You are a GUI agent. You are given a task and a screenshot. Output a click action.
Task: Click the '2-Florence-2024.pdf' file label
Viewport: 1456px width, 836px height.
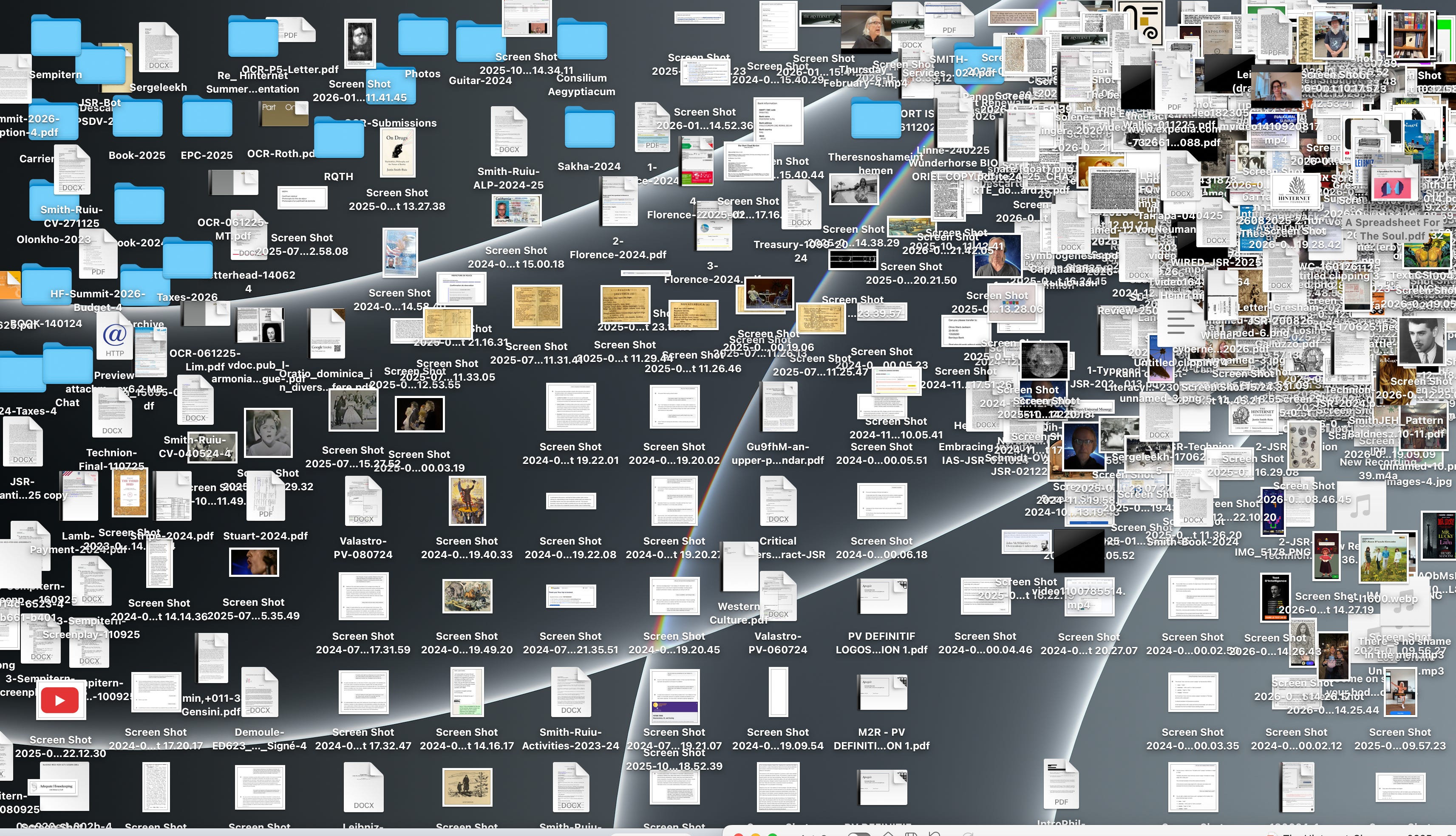point(618,248)
